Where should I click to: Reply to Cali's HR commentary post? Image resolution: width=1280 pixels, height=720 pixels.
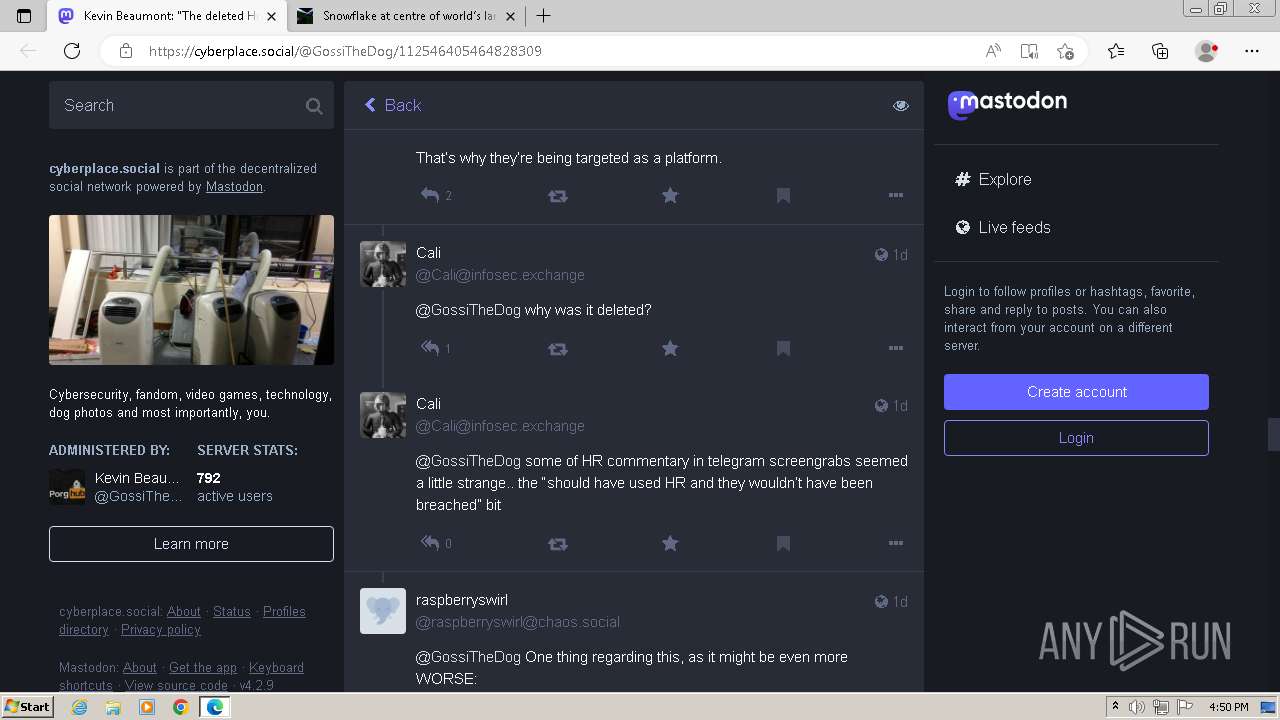[x=430, y=543]
